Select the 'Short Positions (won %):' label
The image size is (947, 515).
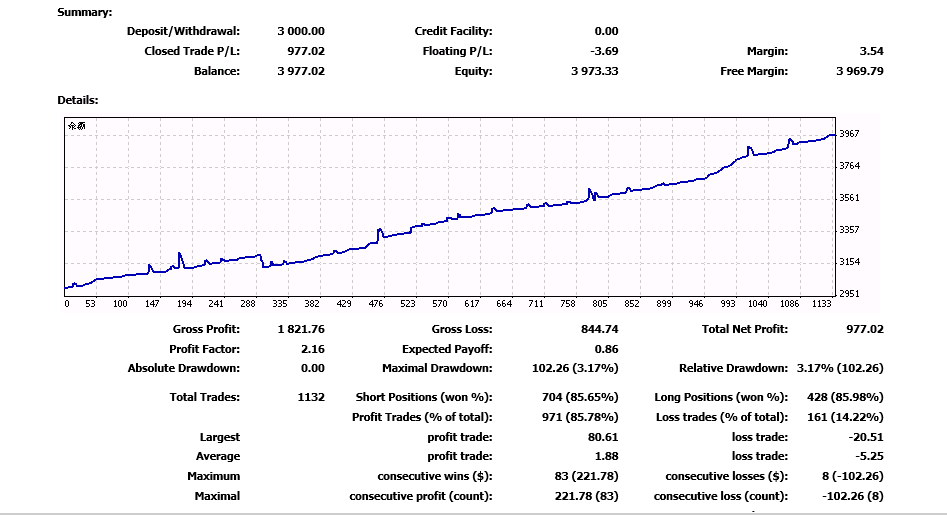click(423, 397)
